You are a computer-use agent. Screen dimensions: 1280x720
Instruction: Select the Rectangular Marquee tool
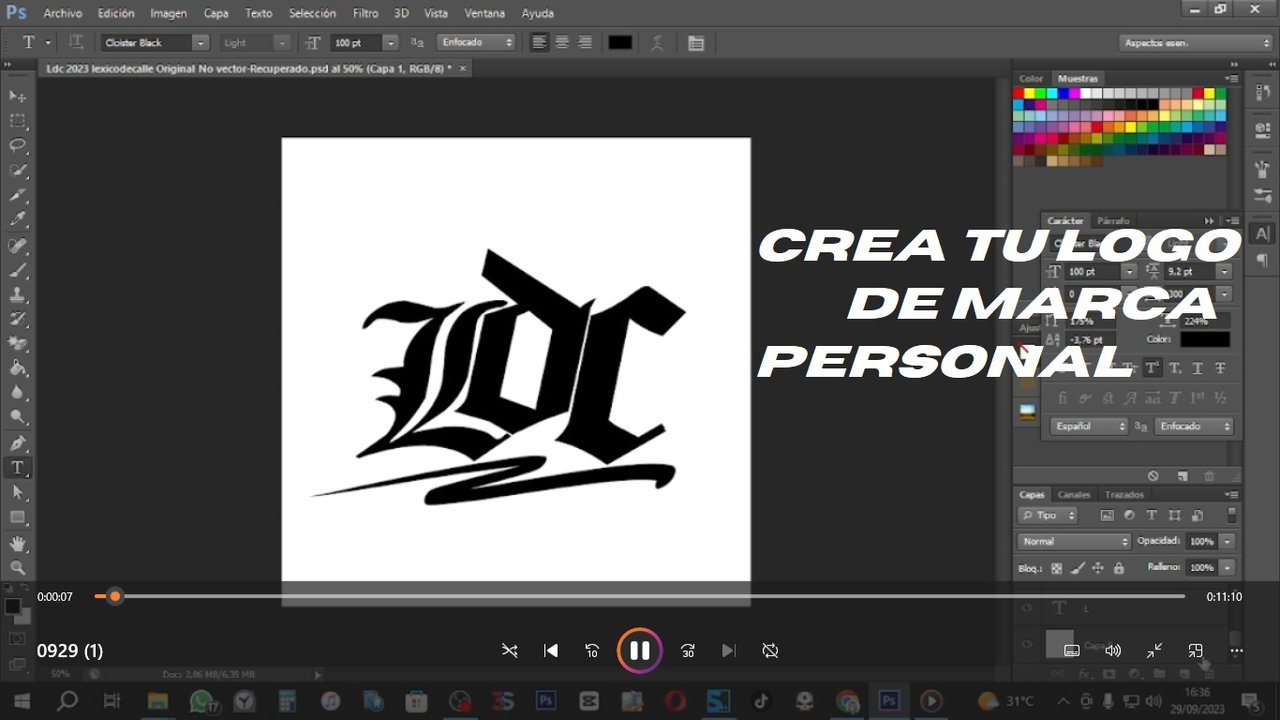point(17,121)
